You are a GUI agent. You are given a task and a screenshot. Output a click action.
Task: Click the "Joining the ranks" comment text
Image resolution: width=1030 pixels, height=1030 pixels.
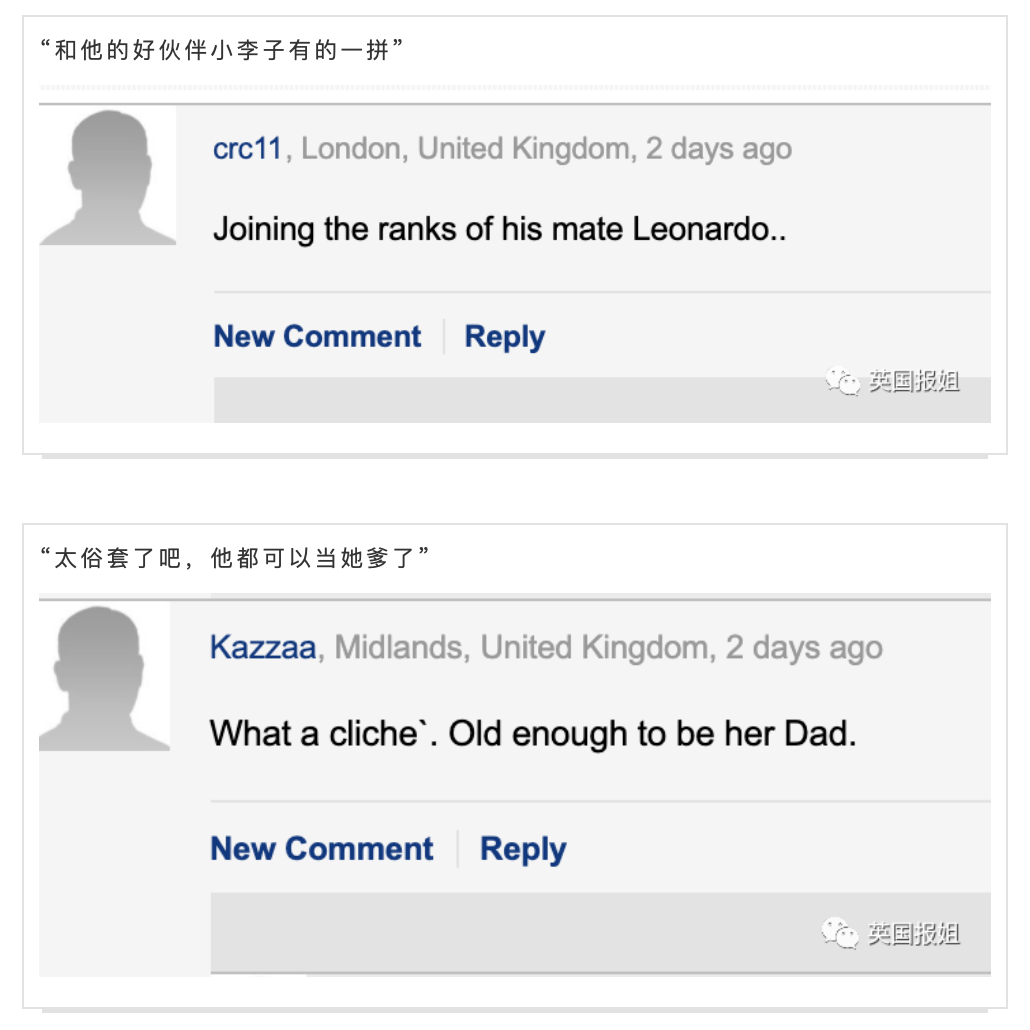[499, 229]
